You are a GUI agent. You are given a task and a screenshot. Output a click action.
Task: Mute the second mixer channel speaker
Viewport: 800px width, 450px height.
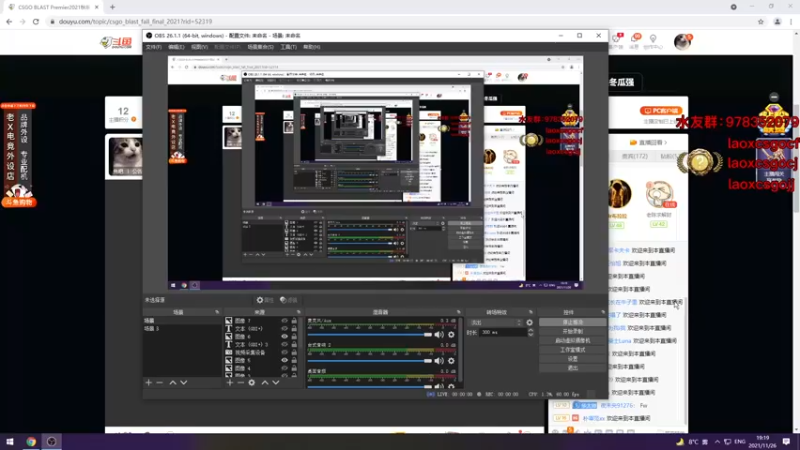(x=439, y=361)
